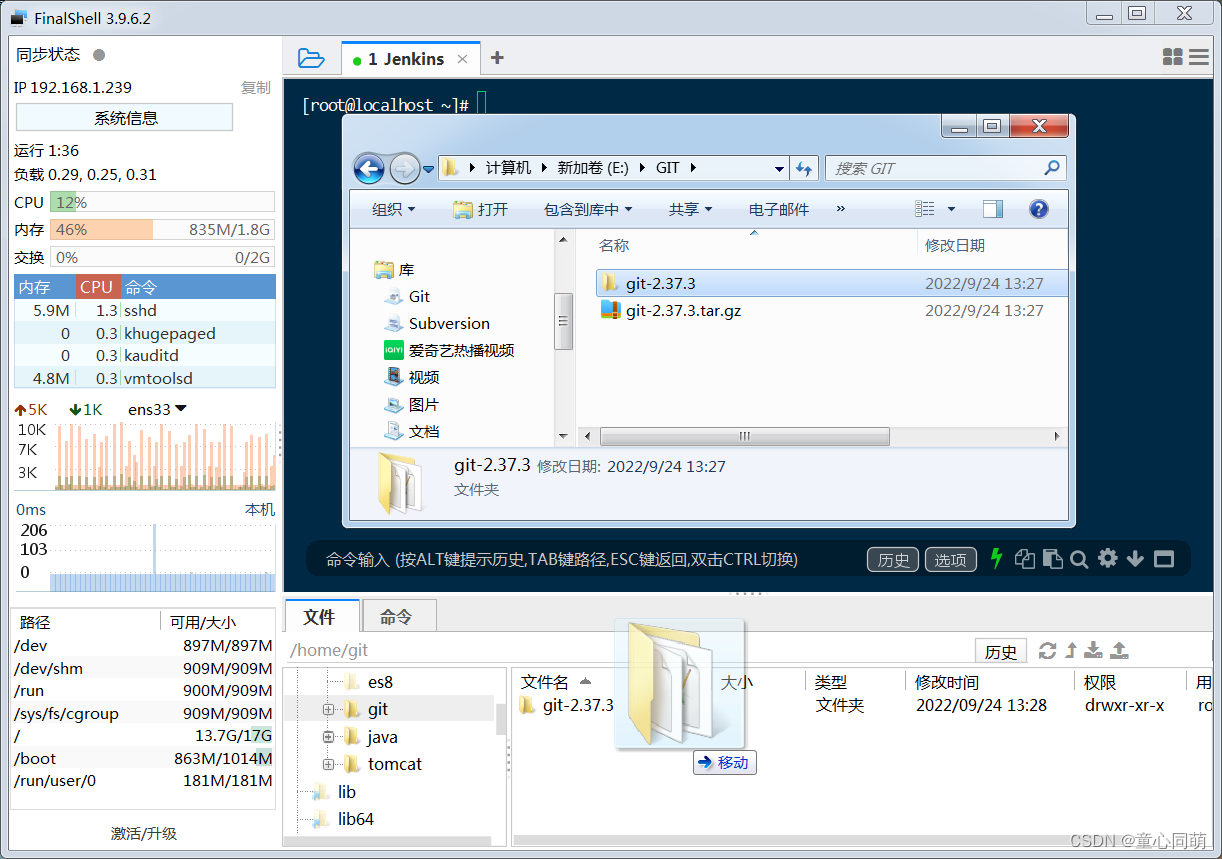Toggle the explorer preview pane icon
Image resolution: width=1222 pixels, height=859 pixels.
coord(993,209)
